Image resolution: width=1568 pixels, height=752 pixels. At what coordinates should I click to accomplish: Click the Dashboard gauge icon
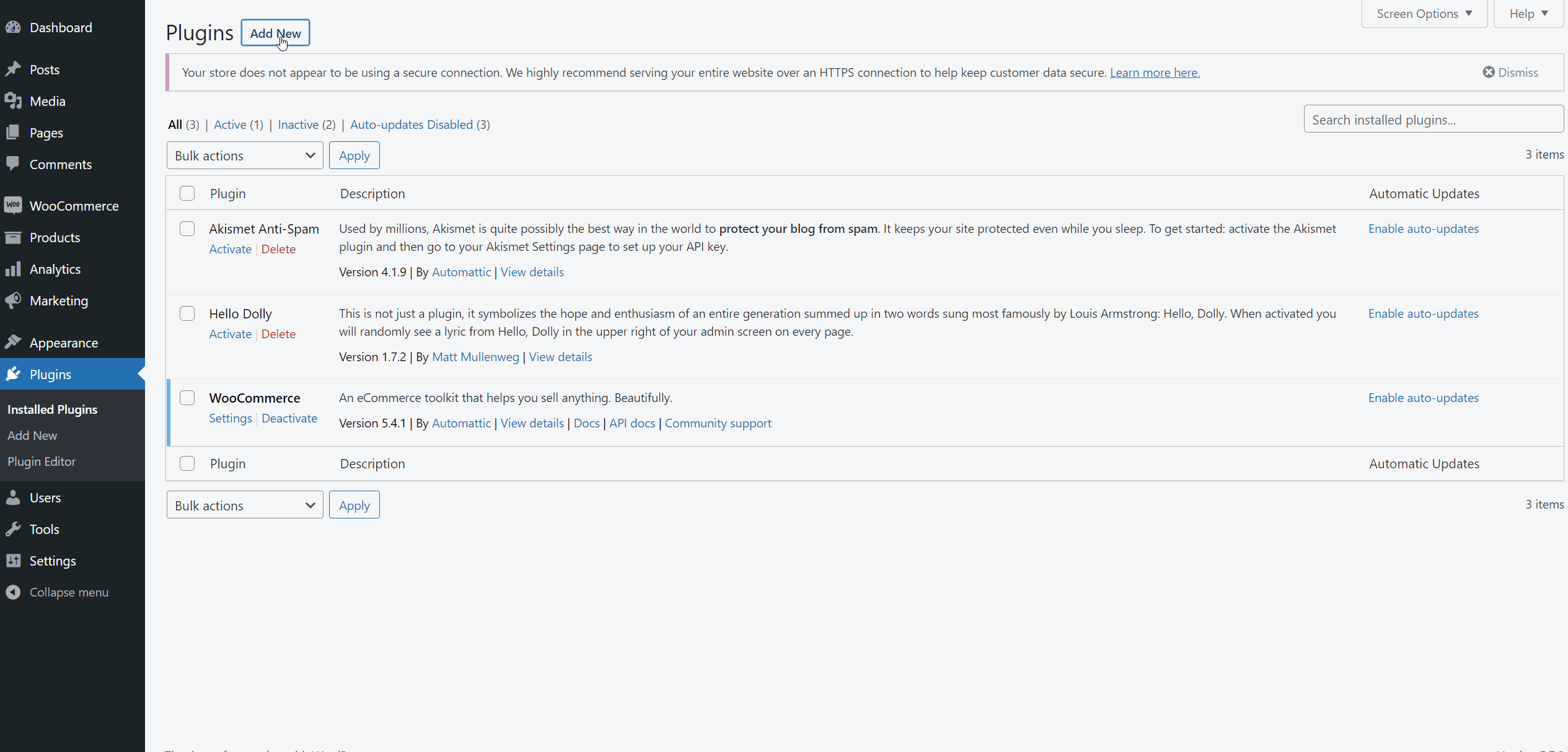coord(13,27)
